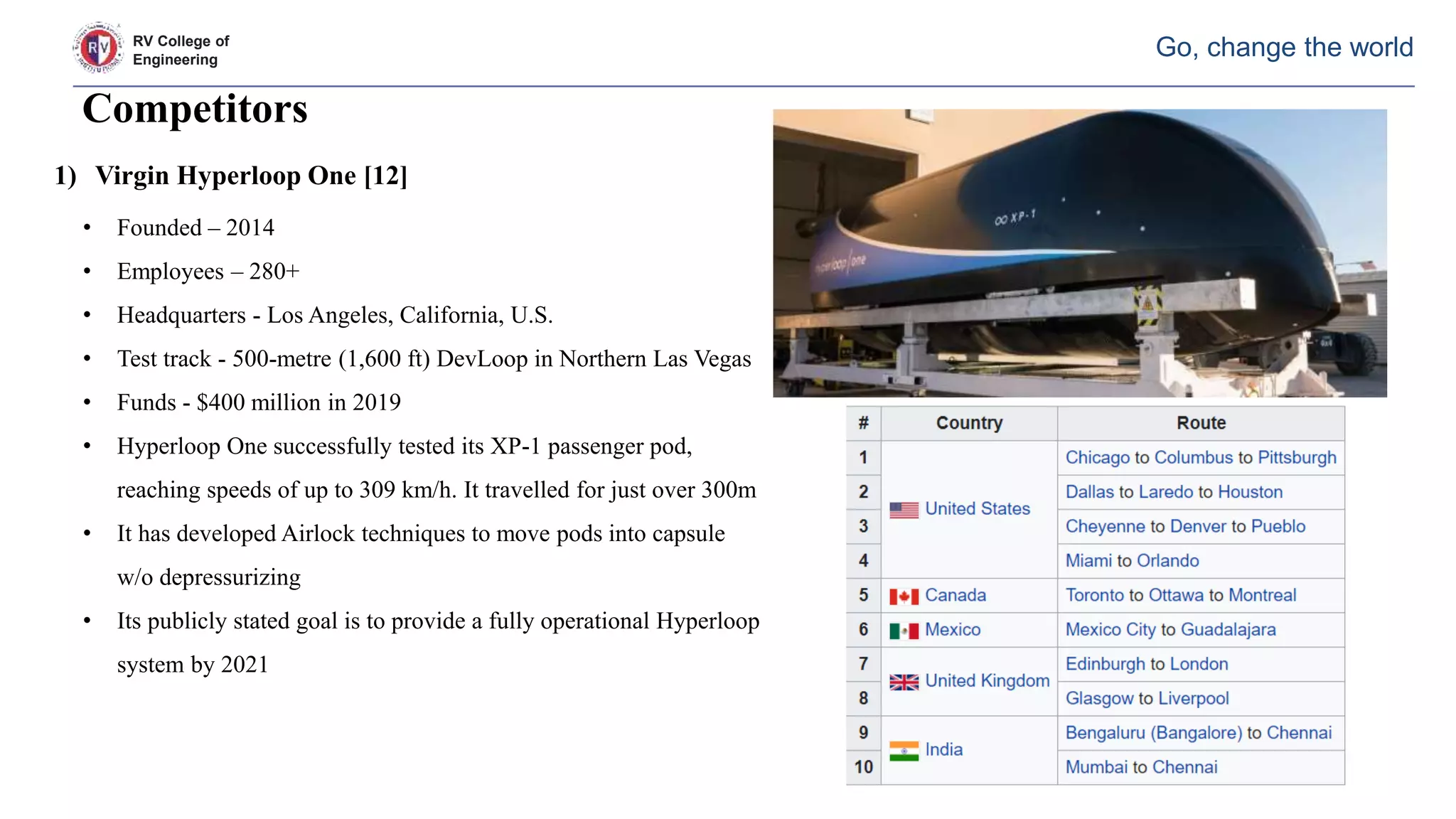Open the Mexico country link
This screenshot has height=819, width=1456.
953,630
